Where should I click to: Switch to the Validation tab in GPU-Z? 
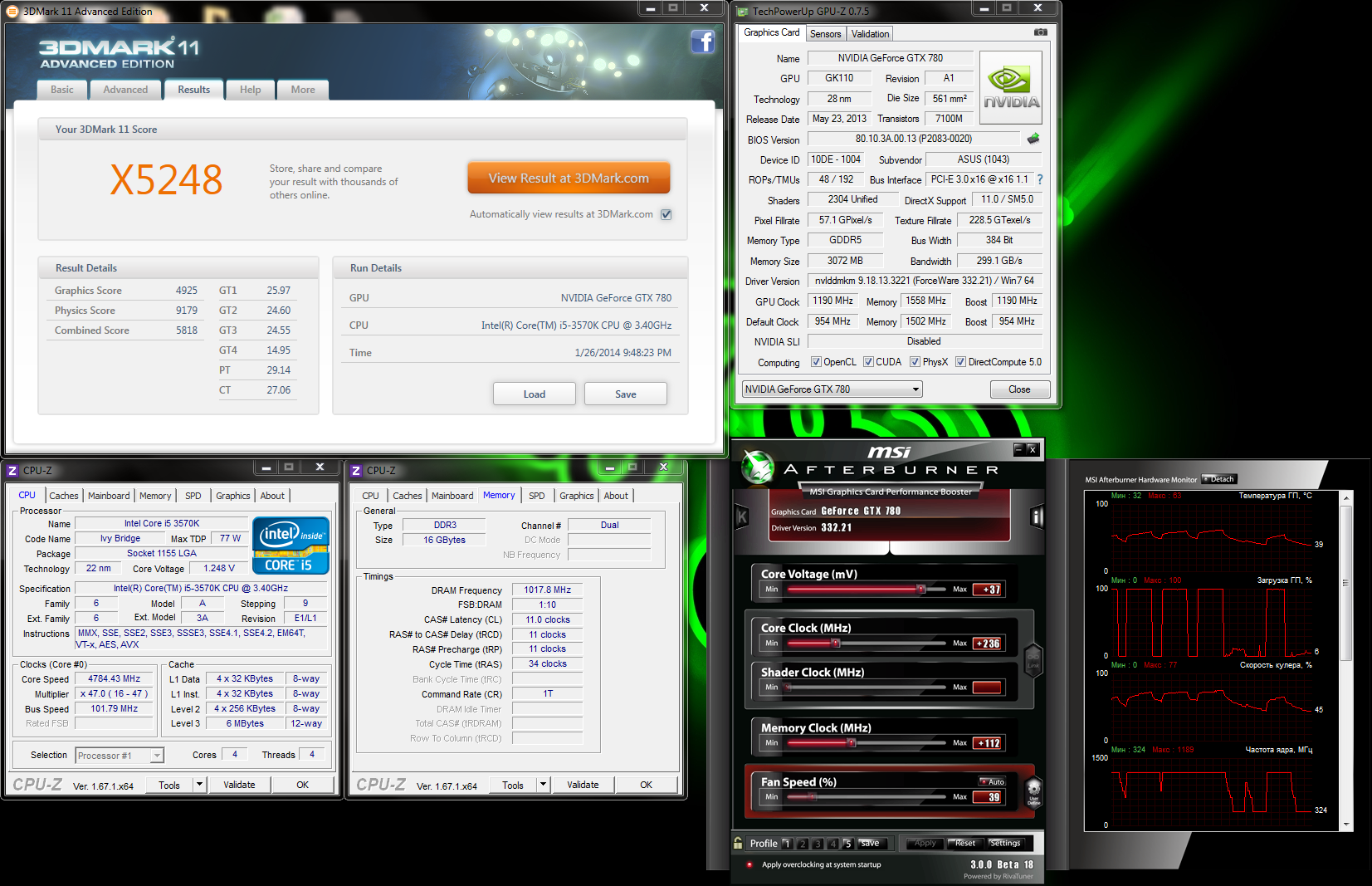coord(870,34)
